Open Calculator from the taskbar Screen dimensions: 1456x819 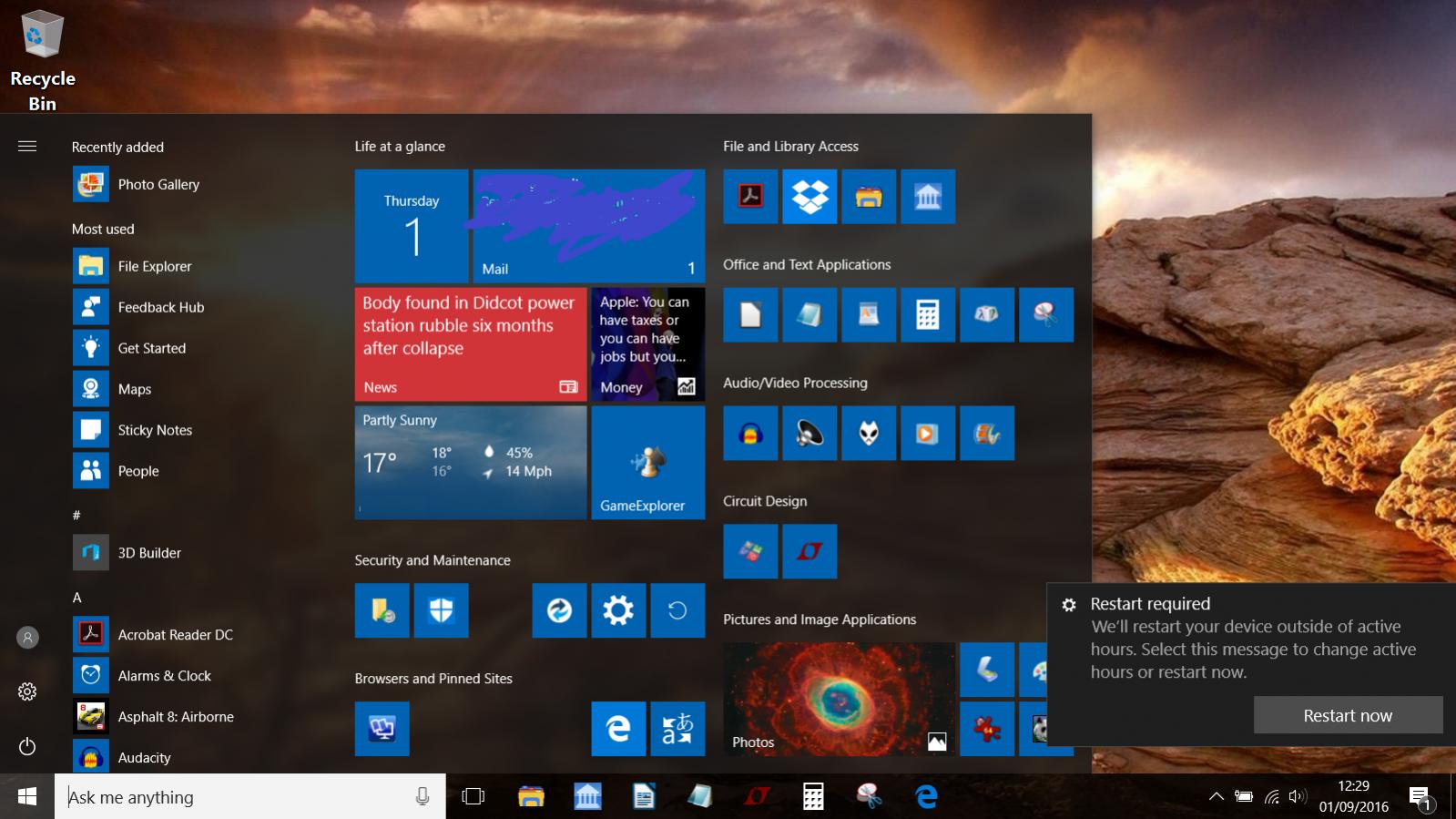click(813, 797)
